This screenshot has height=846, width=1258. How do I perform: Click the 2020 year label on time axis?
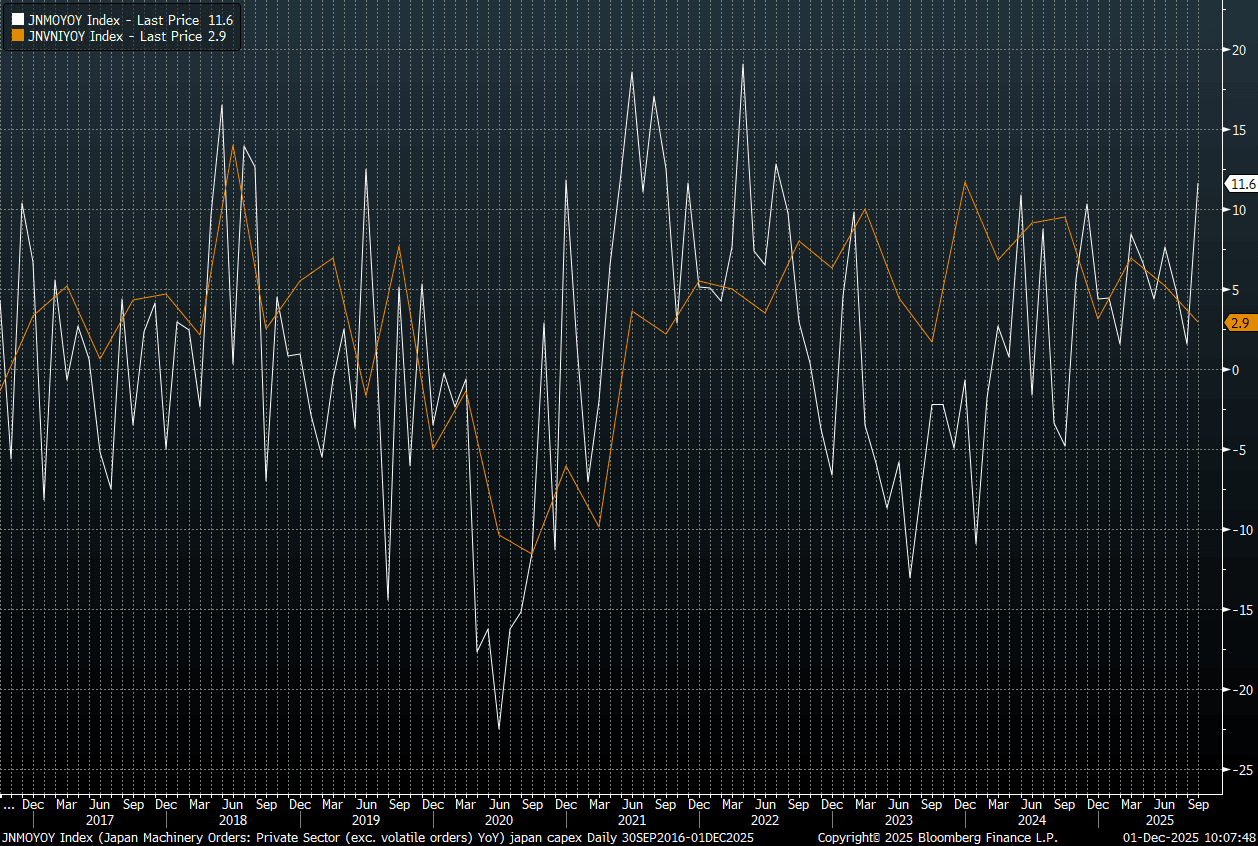click(499, 820)
